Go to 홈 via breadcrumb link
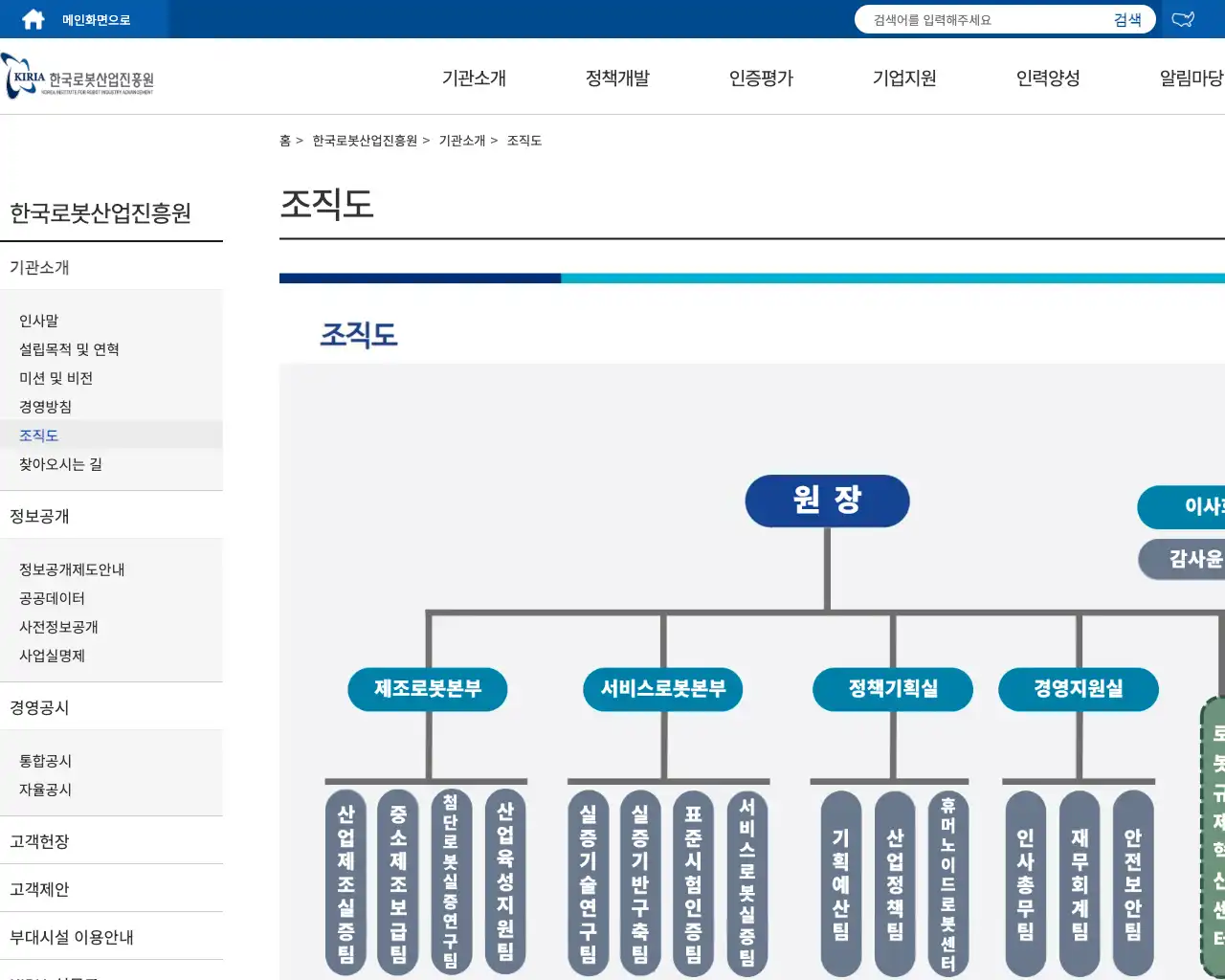This screenshot has height=980, width=1225. point(284,140)
